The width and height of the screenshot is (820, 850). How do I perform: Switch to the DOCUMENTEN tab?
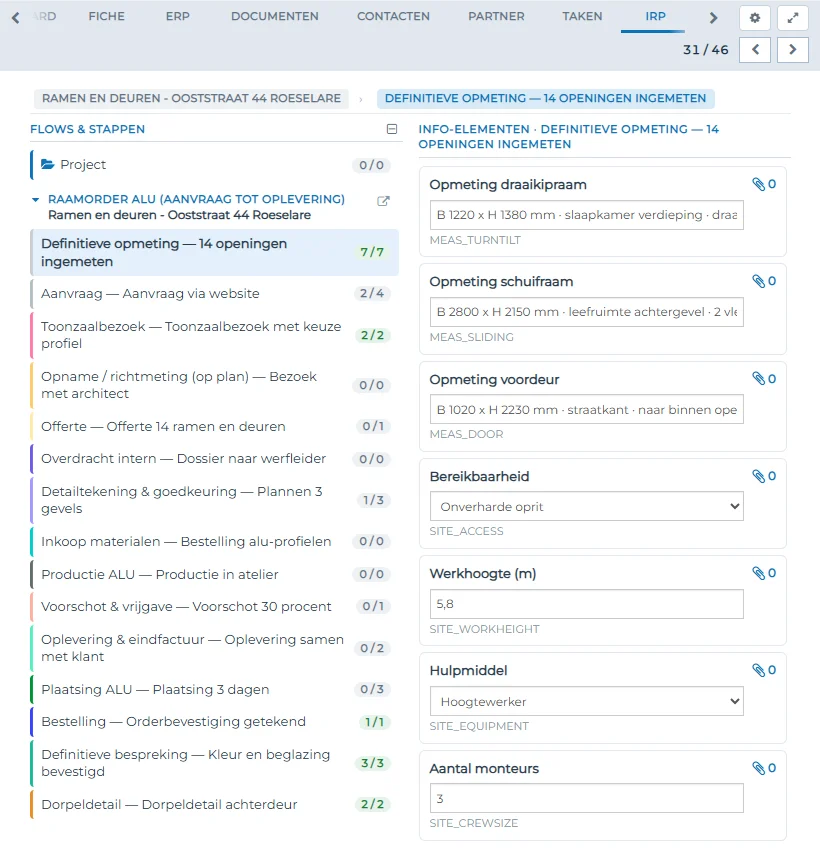(275, 16)
